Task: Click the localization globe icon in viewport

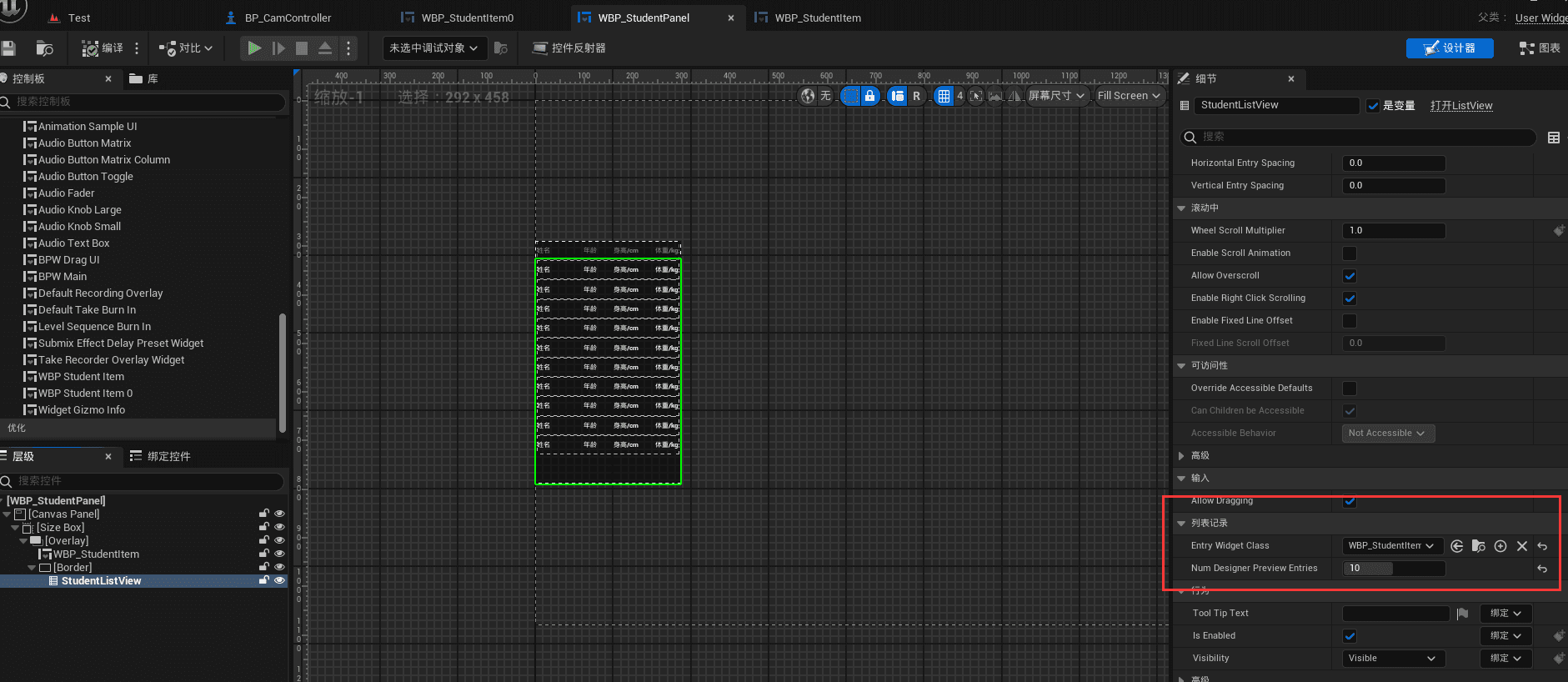Action: pos(808,96)
